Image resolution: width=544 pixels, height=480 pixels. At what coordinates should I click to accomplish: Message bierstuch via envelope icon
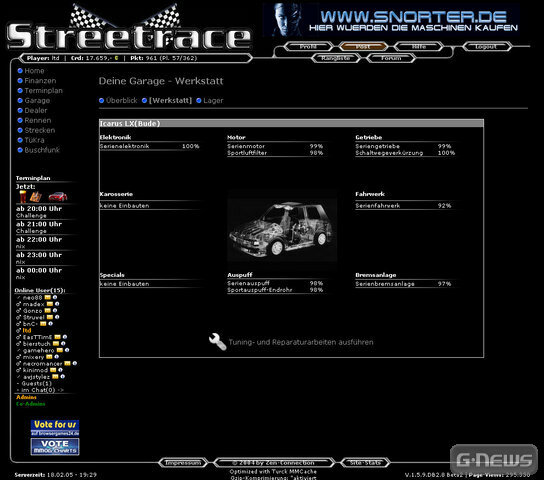(56, 343)
